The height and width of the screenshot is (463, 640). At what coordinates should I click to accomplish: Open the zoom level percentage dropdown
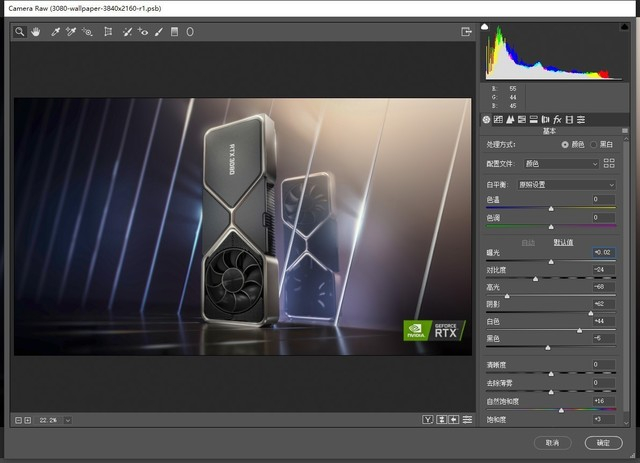[x=67, y=420]
